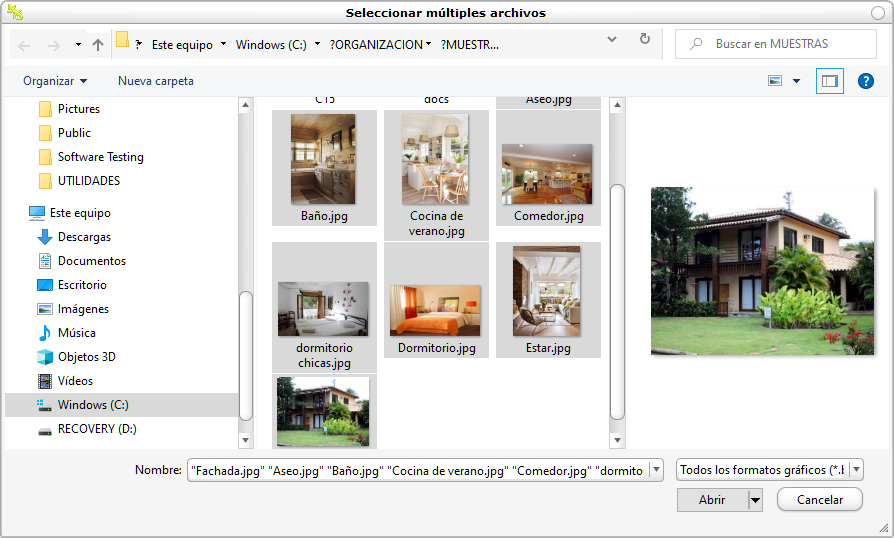Open the Organizar menu
This screenshot has height=538, width=894.
55,81
